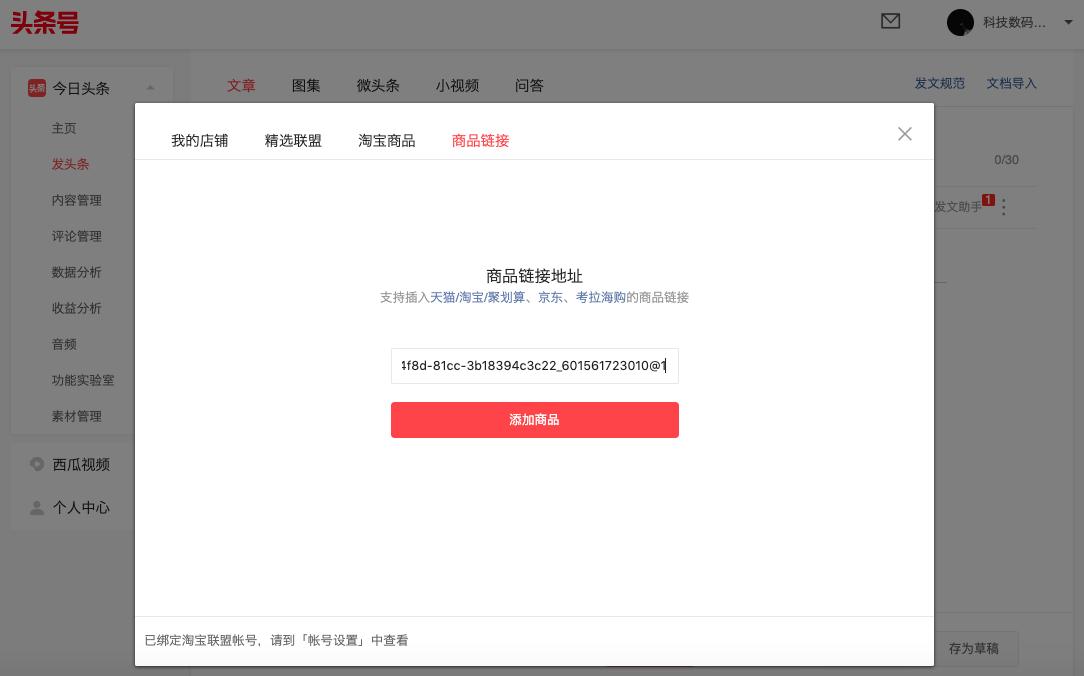Click the 存为草稿 button
This screenshot has width=1084, height=676.
click(973, 648)
